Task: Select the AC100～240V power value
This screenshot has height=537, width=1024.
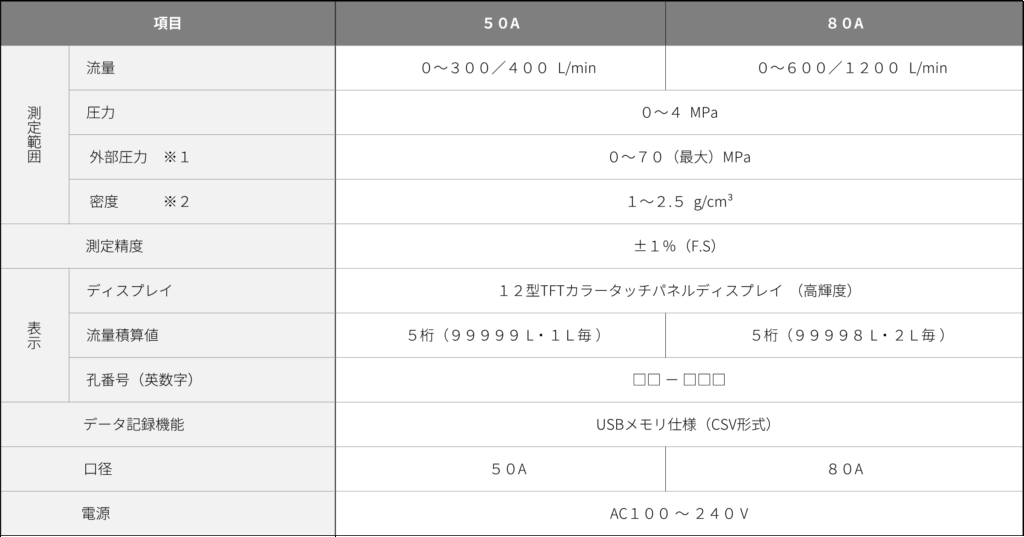Action: coord(679,514)
